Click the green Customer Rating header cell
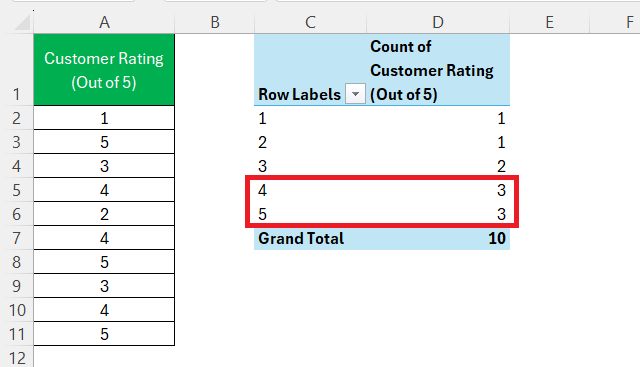The width and height of the screenshot is (640, 367). pos(104,70)
